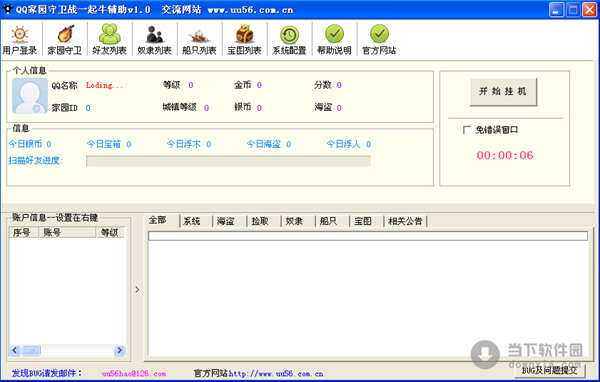
Task: Switch to the 系统 log tab
Action: (x=192, y=221)
